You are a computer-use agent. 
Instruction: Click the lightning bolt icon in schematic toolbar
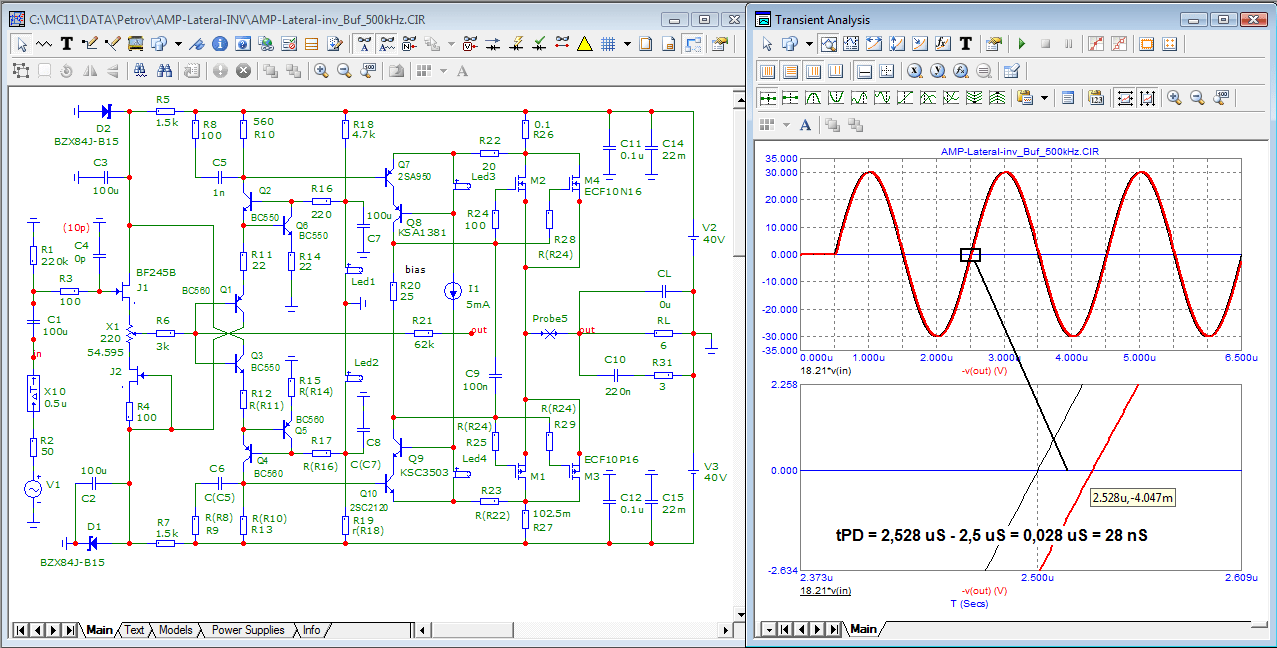click(517, 44)
